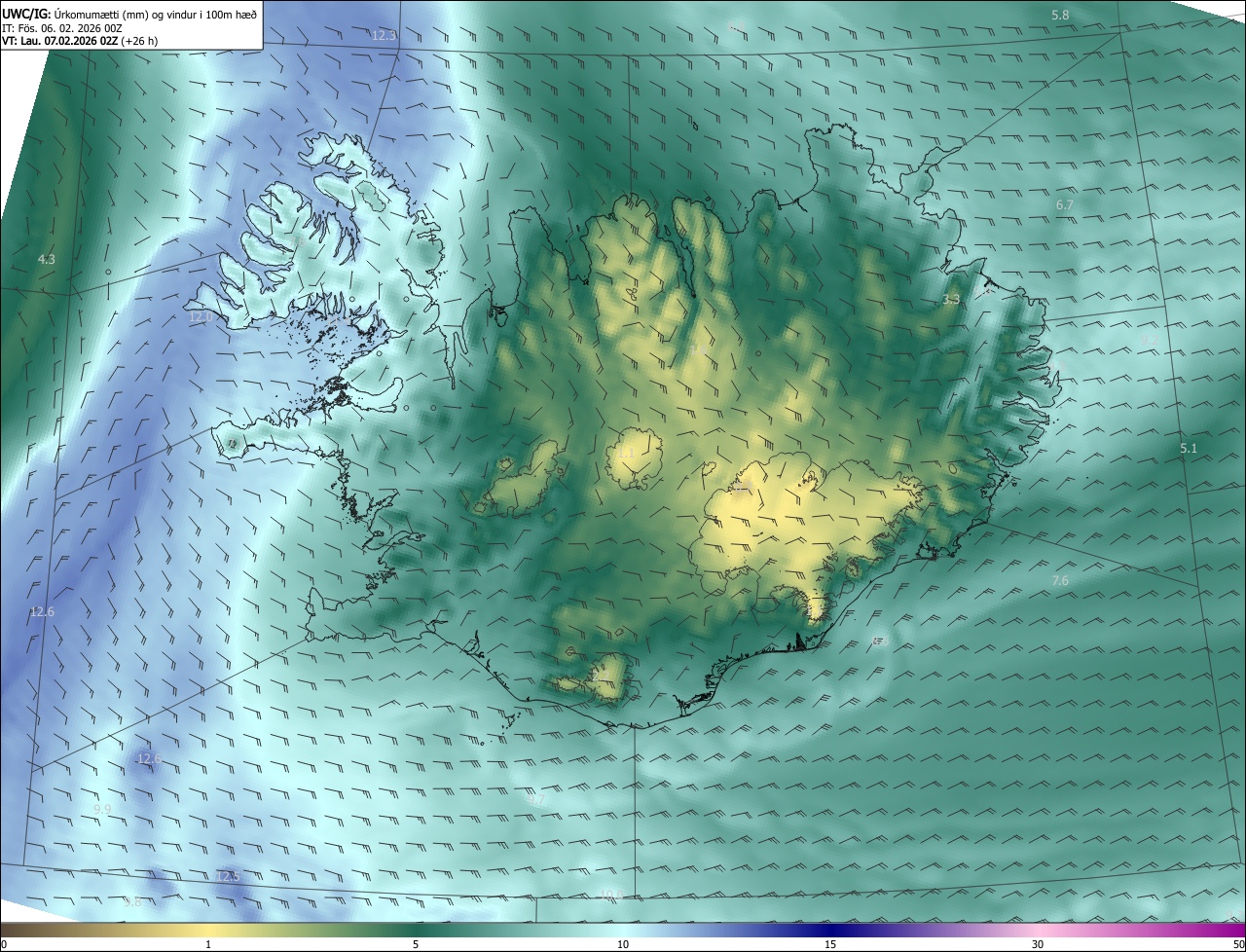The width and height of the screenshot is (1246, 952).
Task: Click the color scale tick label 10
Action: 623,944
